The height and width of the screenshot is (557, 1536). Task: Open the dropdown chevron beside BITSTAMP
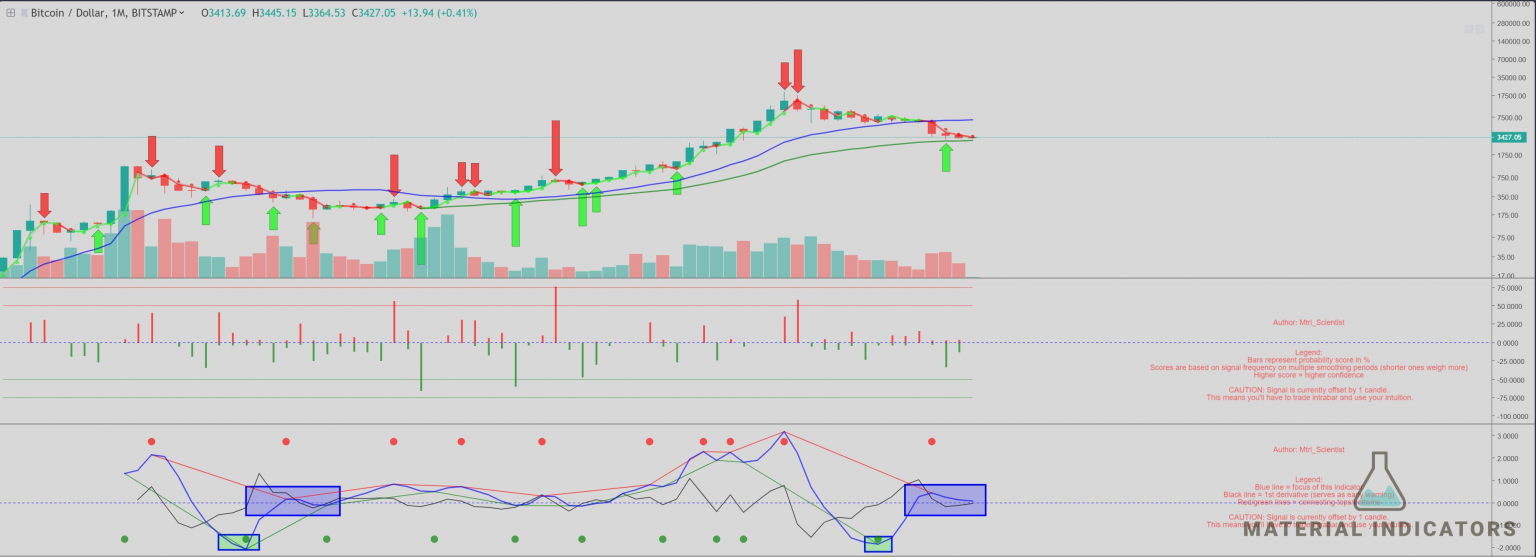pyautogui.click(x=181, y=13)
